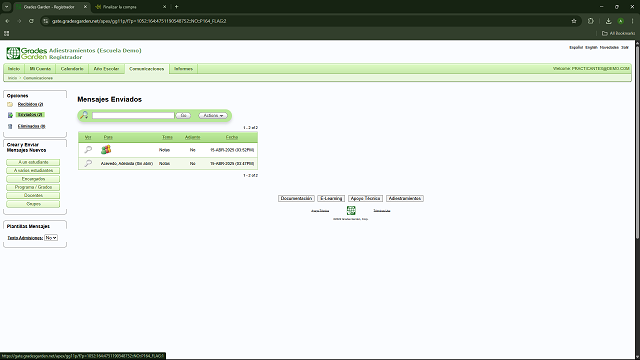Reload the page with the refresh icon

[x=31, y=21]
